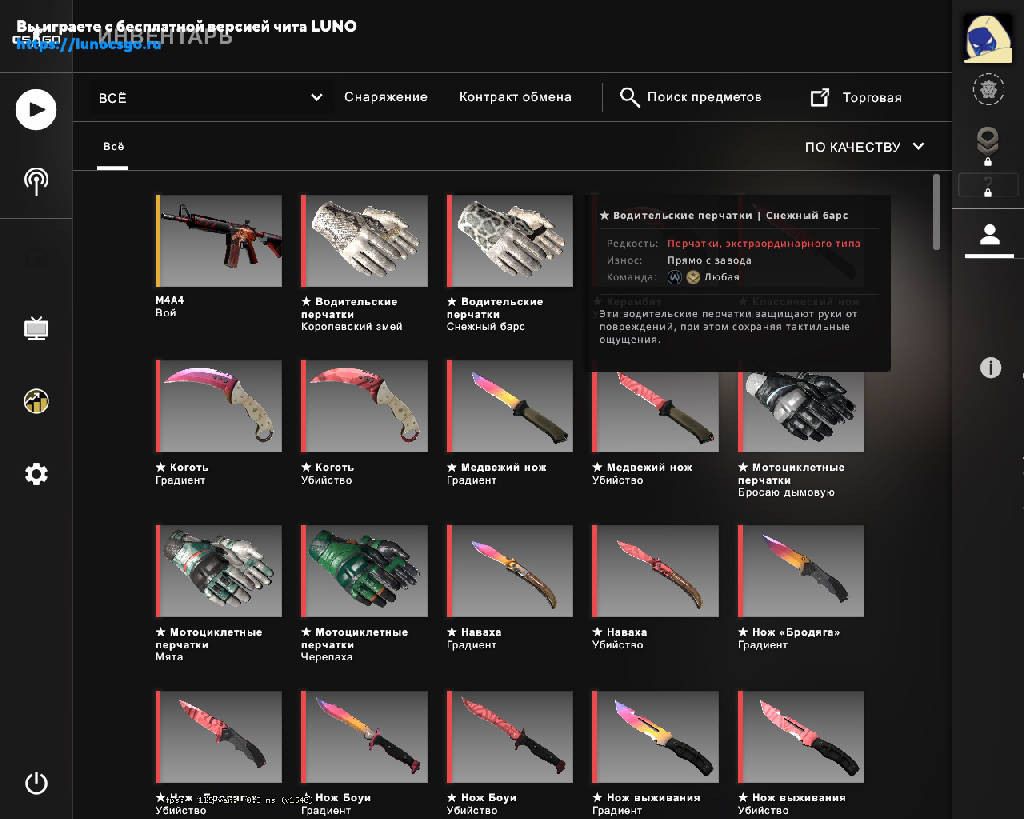Expand the ВСЁ category dropdown
Viewport: 1024px width, 819px height.
point(209,97)
